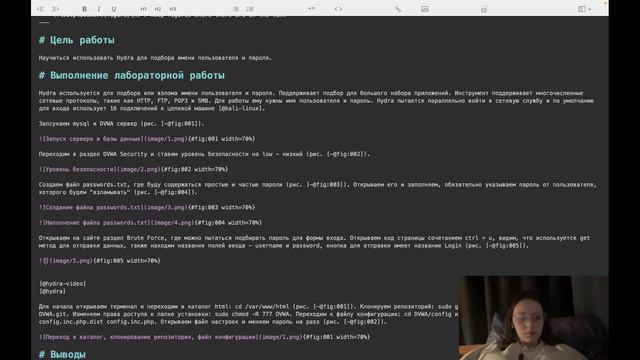Screen dimensions: 640x360
Task: Click the image link "Запуск сервера и базы данных"
Action: [113, 139]
